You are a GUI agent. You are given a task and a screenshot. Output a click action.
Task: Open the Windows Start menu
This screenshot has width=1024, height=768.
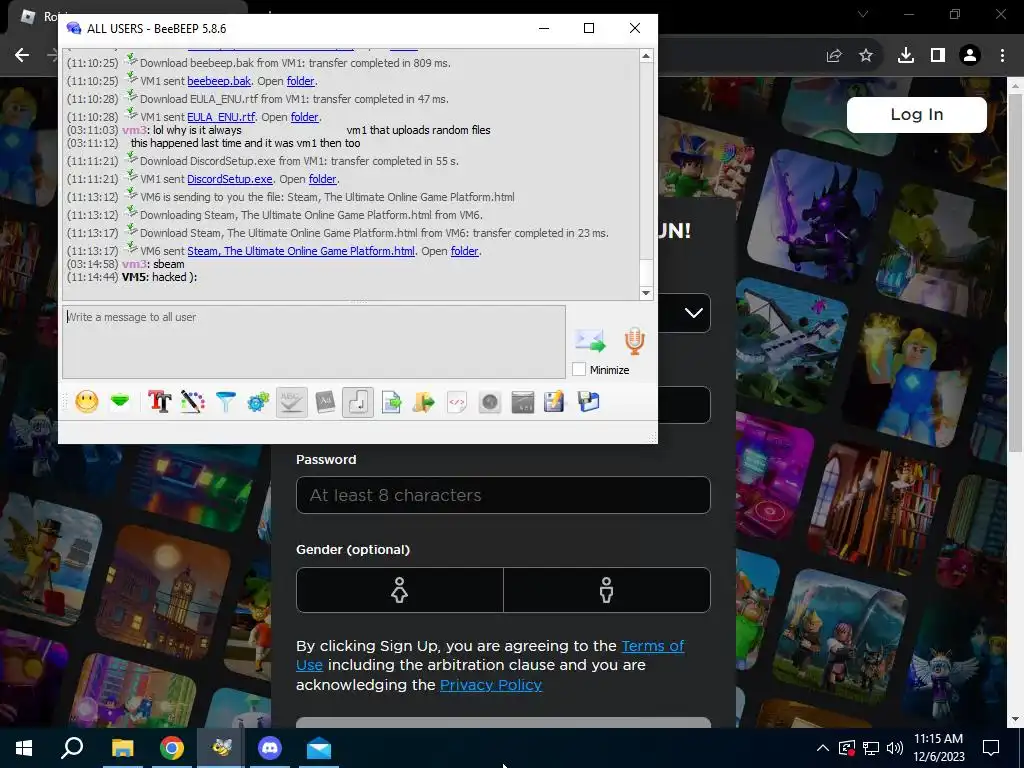pos(24,748)
